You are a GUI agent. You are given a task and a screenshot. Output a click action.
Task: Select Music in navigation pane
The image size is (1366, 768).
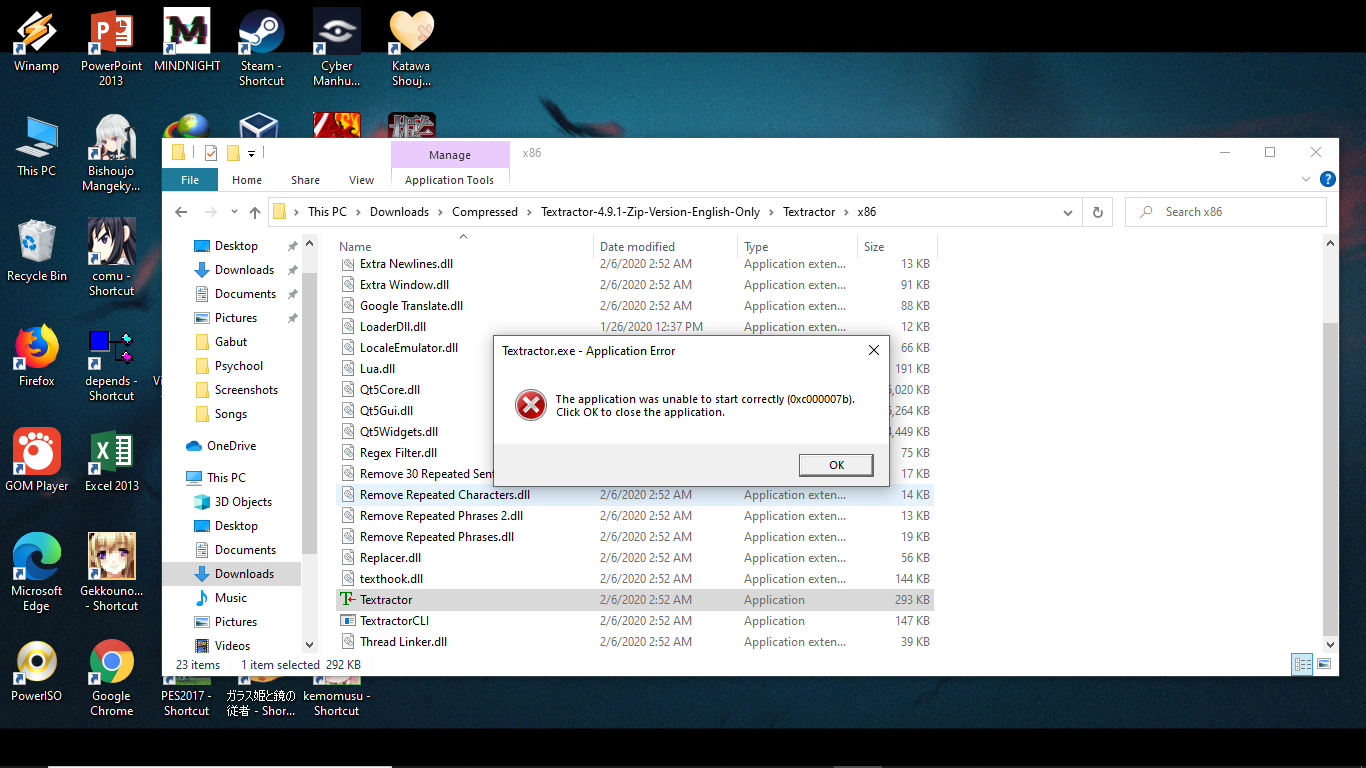tap(231, 598)
